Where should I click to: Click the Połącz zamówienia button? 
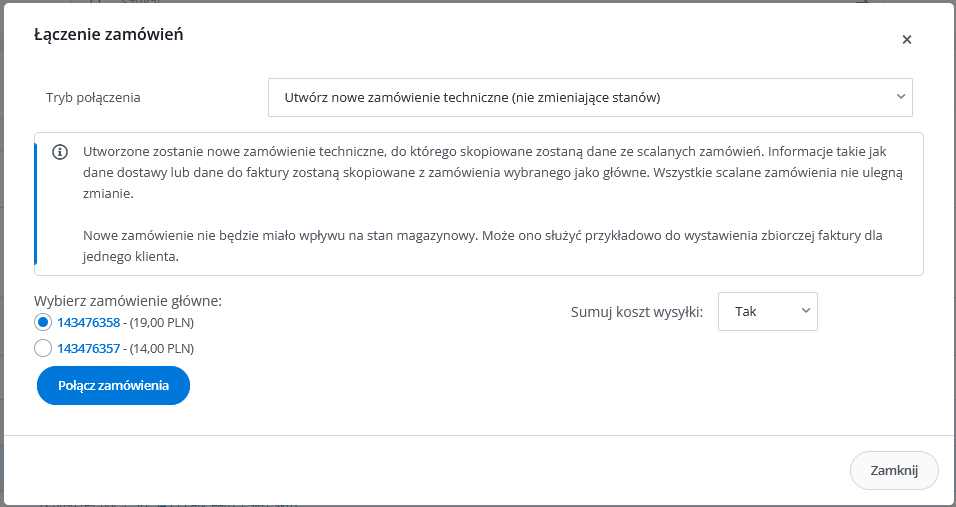coord(113,386)
